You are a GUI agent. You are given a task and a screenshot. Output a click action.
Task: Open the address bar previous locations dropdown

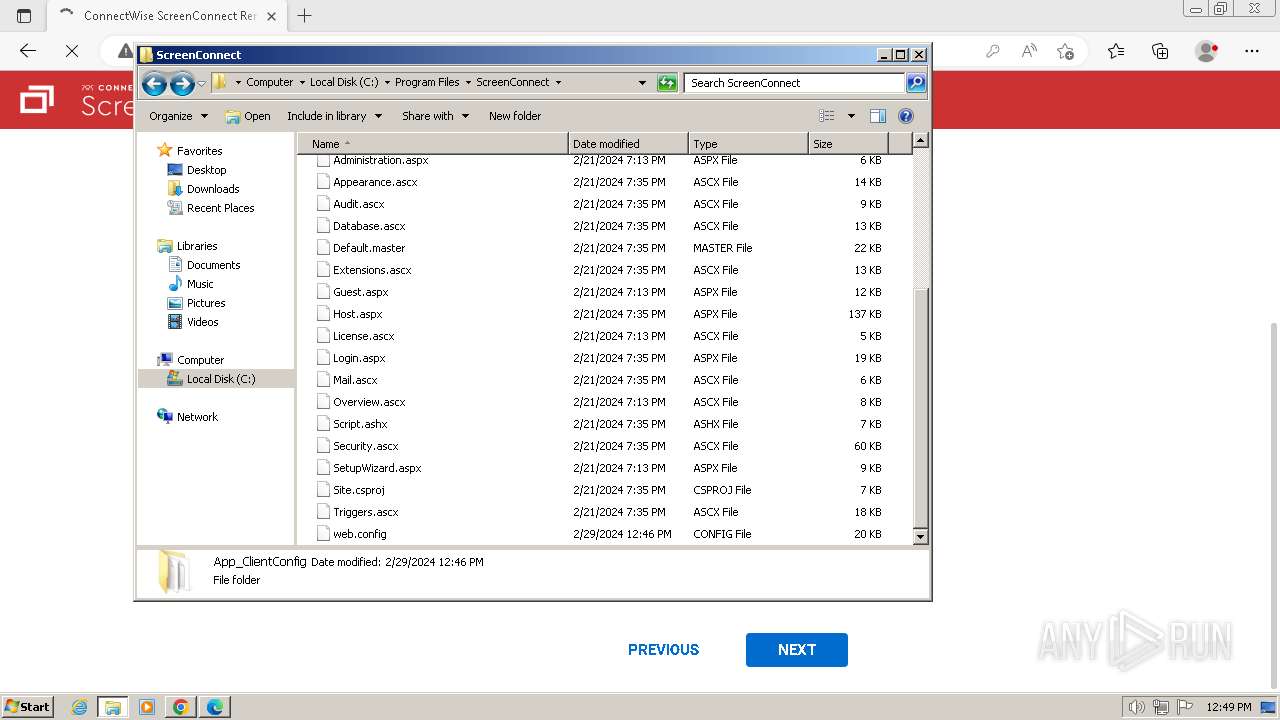click(x=642, y=83)
